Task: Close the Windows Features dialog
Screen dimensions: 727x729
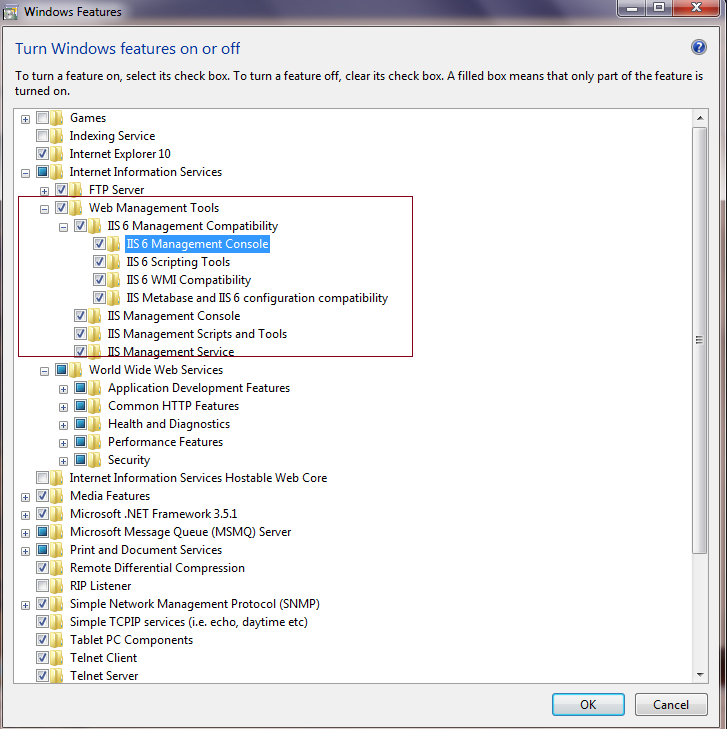Action: [696, 8]
